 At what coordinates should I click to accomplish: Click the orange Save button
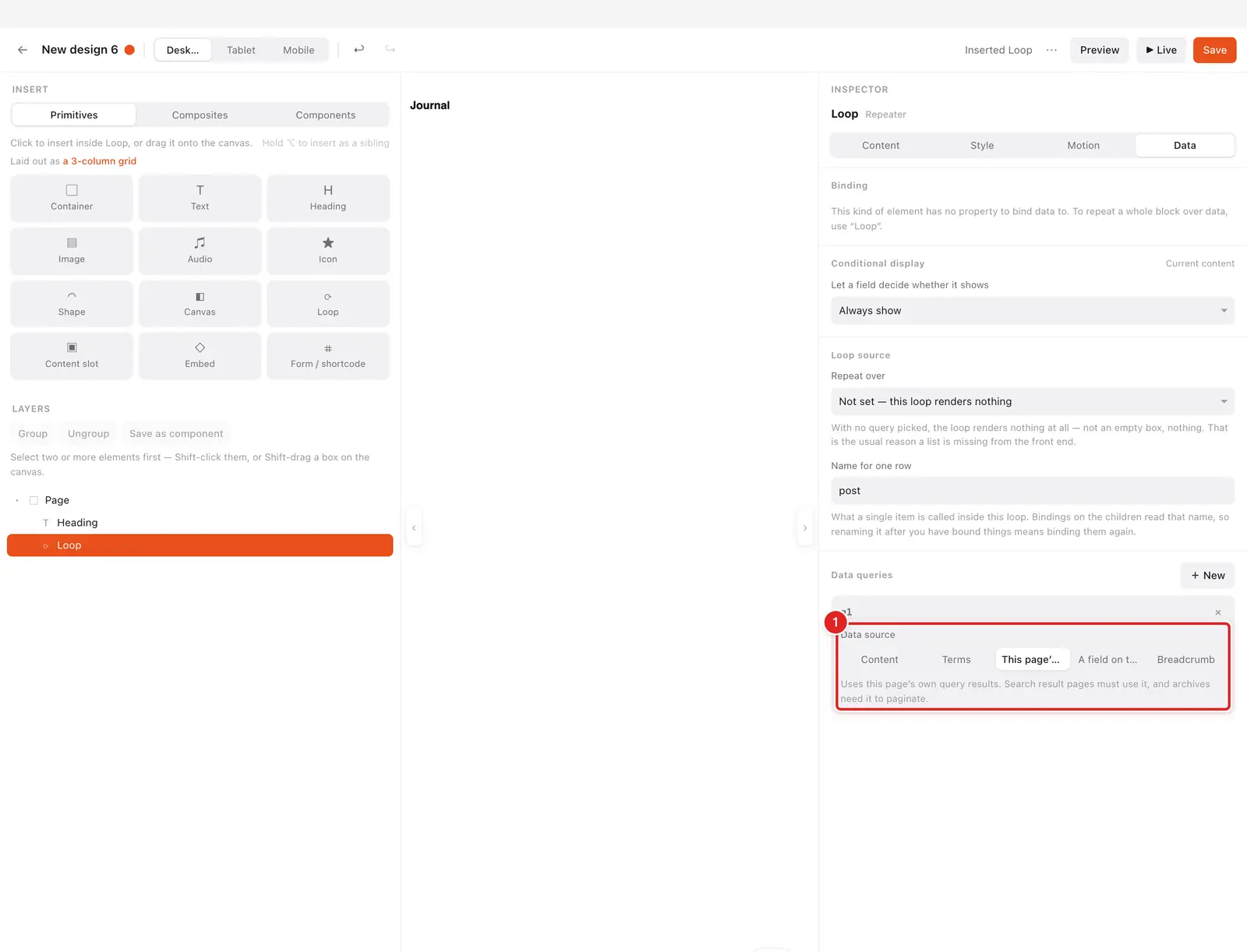coord(1214,50)
